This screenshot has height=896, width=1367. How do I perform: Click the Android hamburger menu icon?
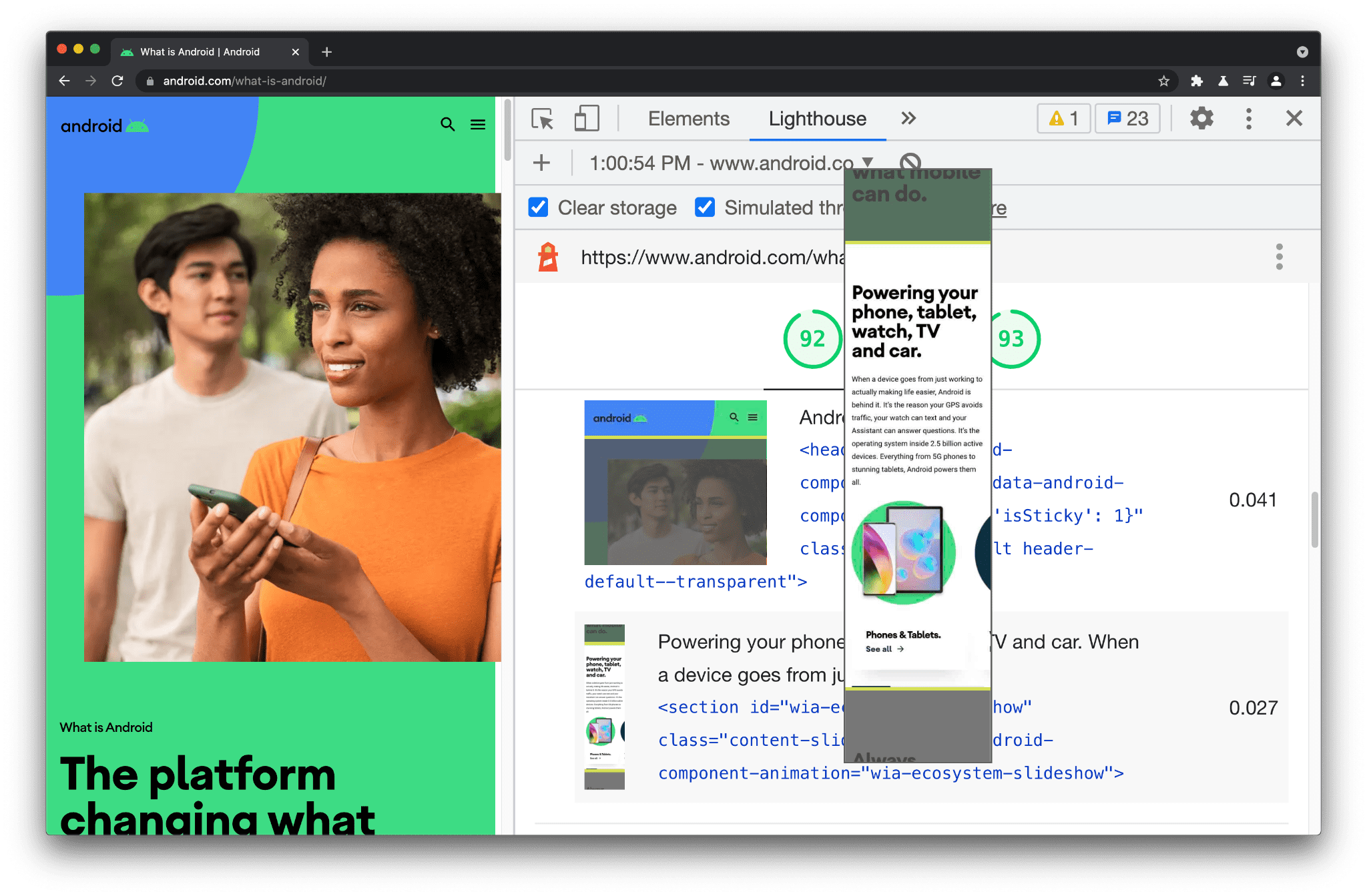pyautogui.click(x=478, y=123)
